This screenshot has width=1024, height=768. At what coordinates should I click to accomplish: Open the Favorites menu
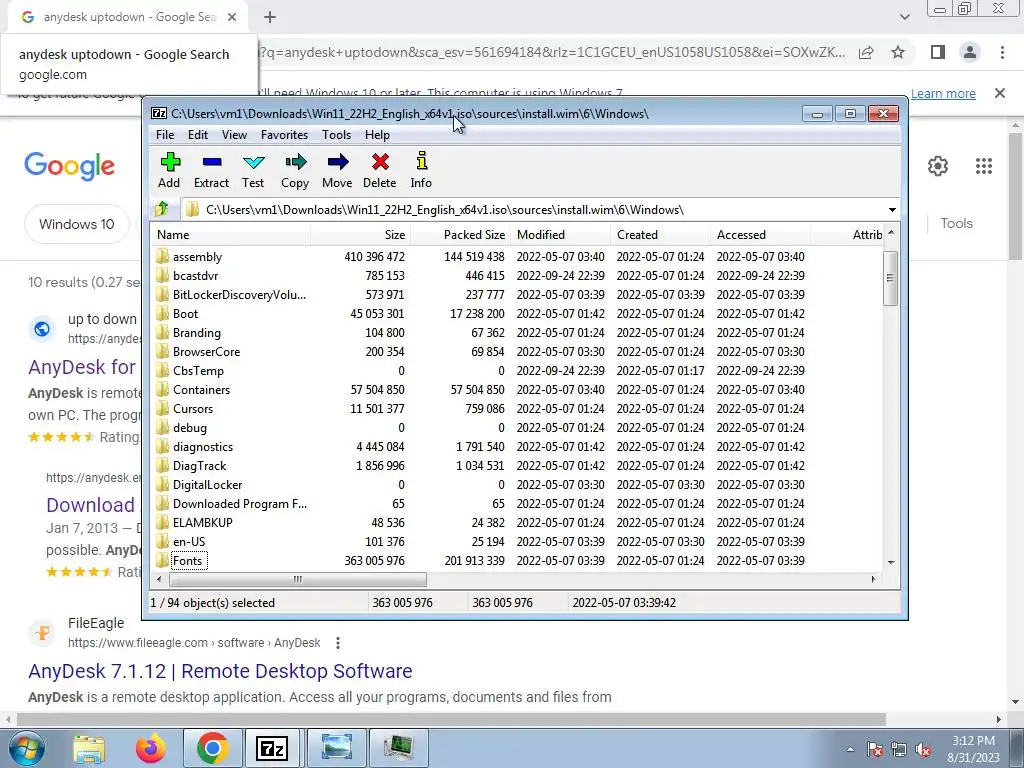click(x=284, y=135)
